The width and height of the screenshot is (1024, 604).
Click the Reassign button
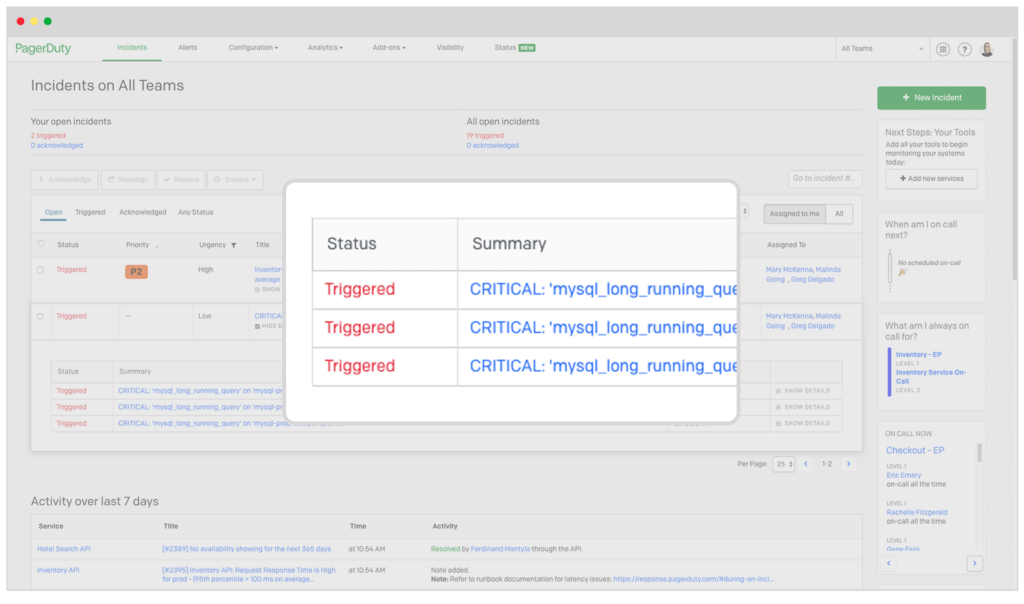(128, 180)
